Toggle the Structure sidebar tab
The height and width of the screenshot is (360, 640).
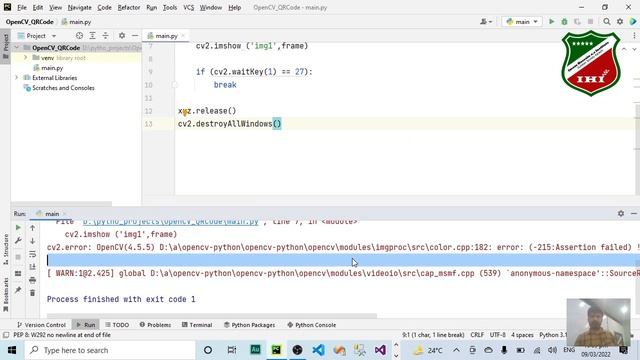5,249
